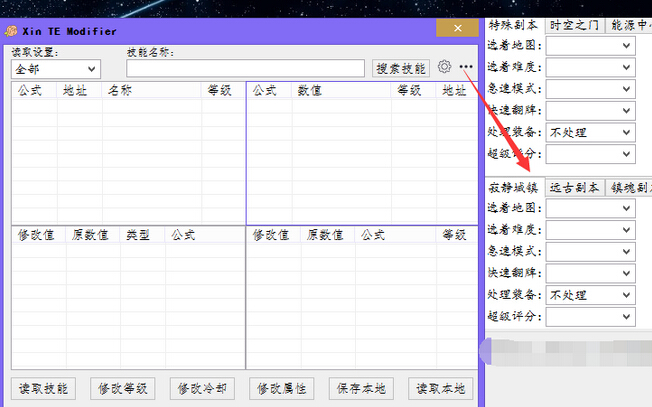
Task: Open 急速模式 dropdown under 寂静城镇 tab
Action: point(590,252)
